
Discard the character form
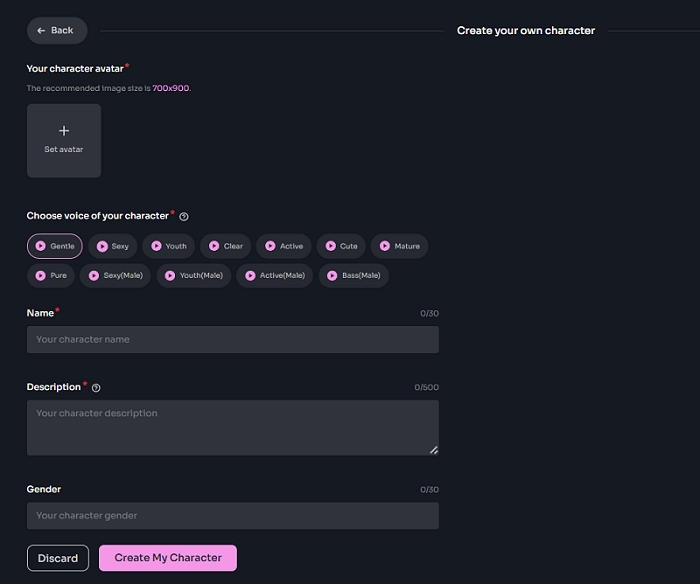58,558
